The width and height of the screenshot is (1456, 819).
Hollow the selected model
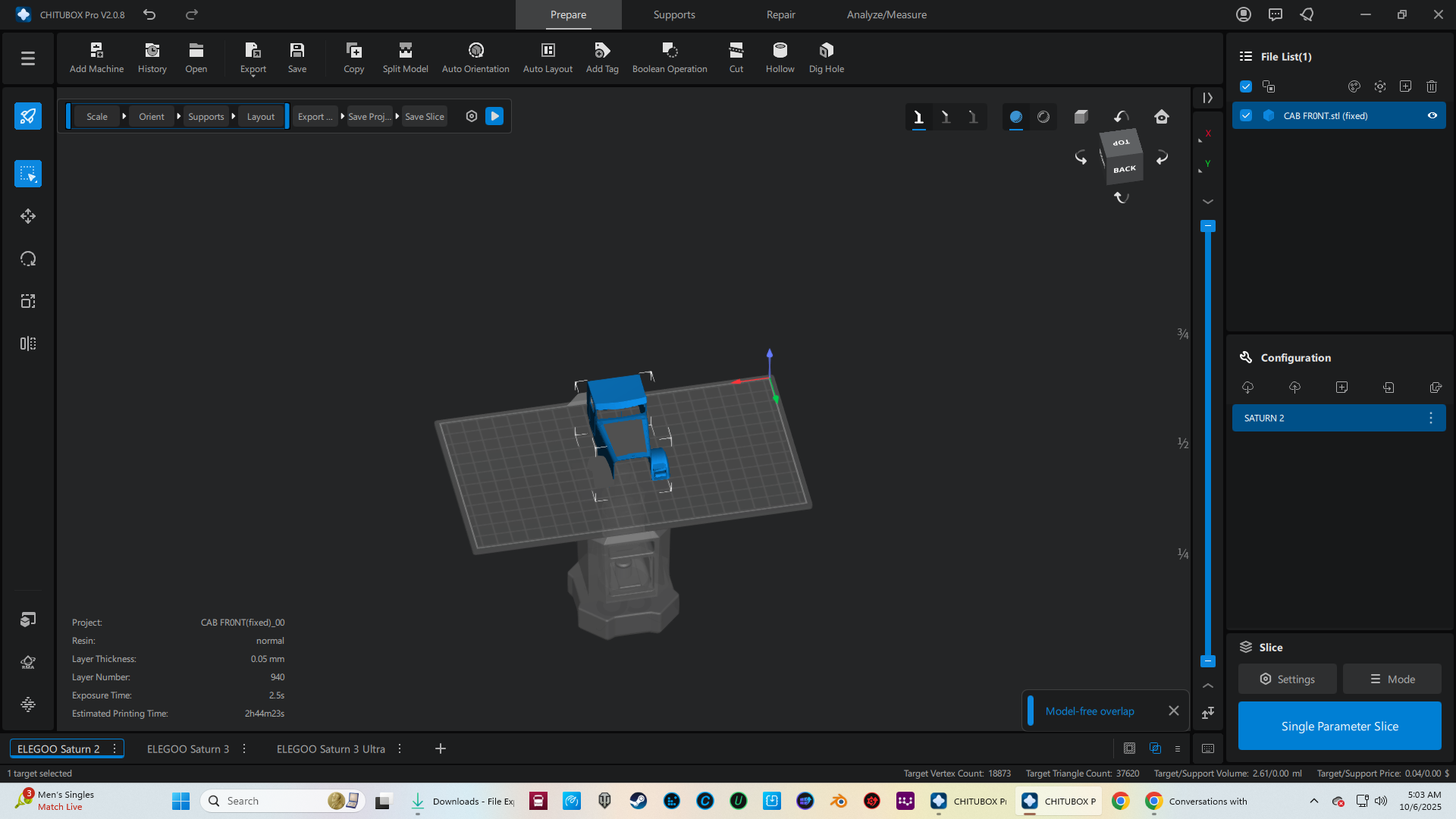click(780, 58)
